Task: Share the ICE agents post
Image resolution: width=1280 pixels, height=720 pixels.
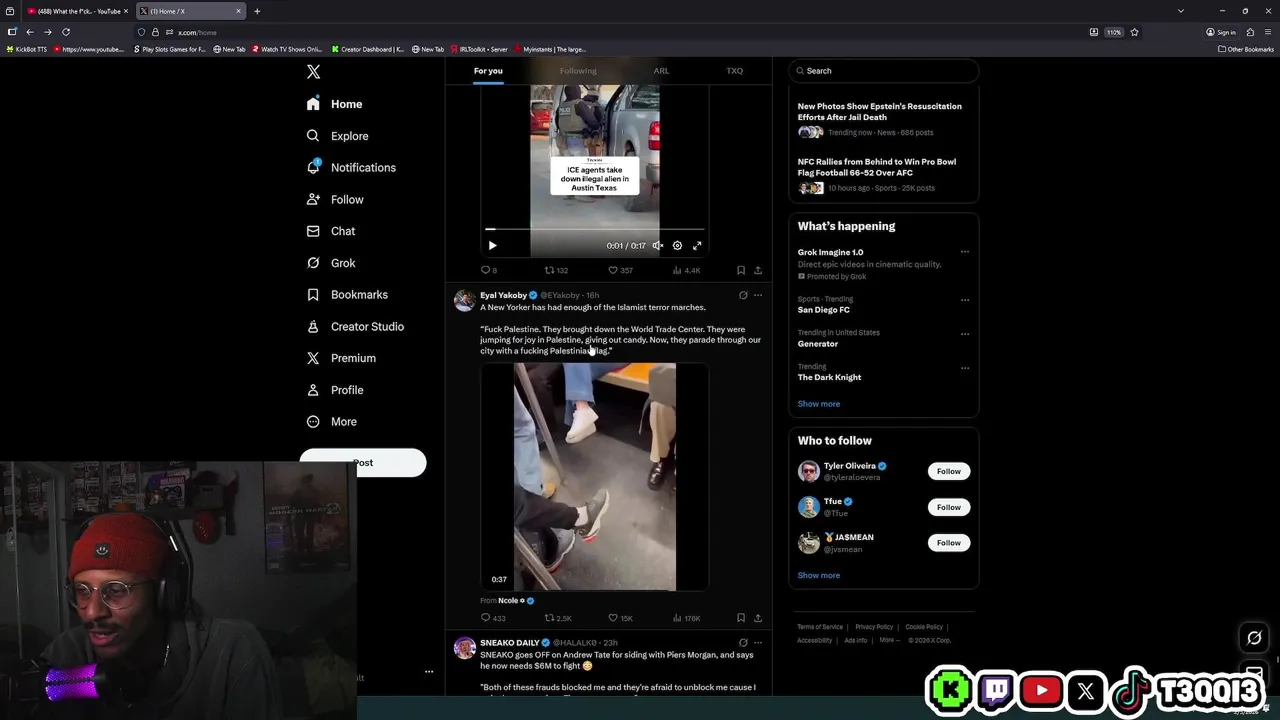Action: 758,270
